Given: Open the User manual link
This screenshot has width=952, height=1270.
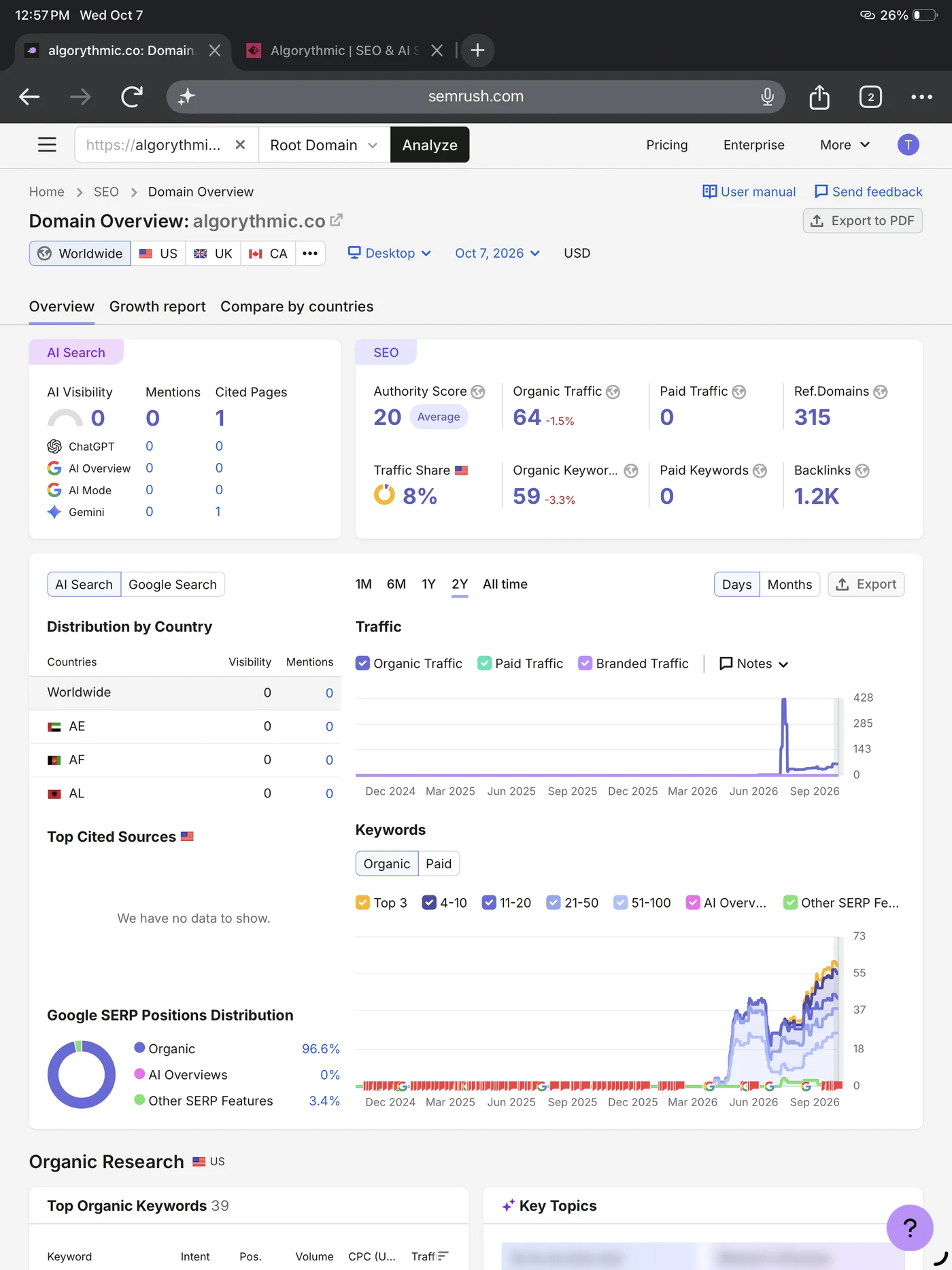Looking at the screenshot, I should coord(749,192).
